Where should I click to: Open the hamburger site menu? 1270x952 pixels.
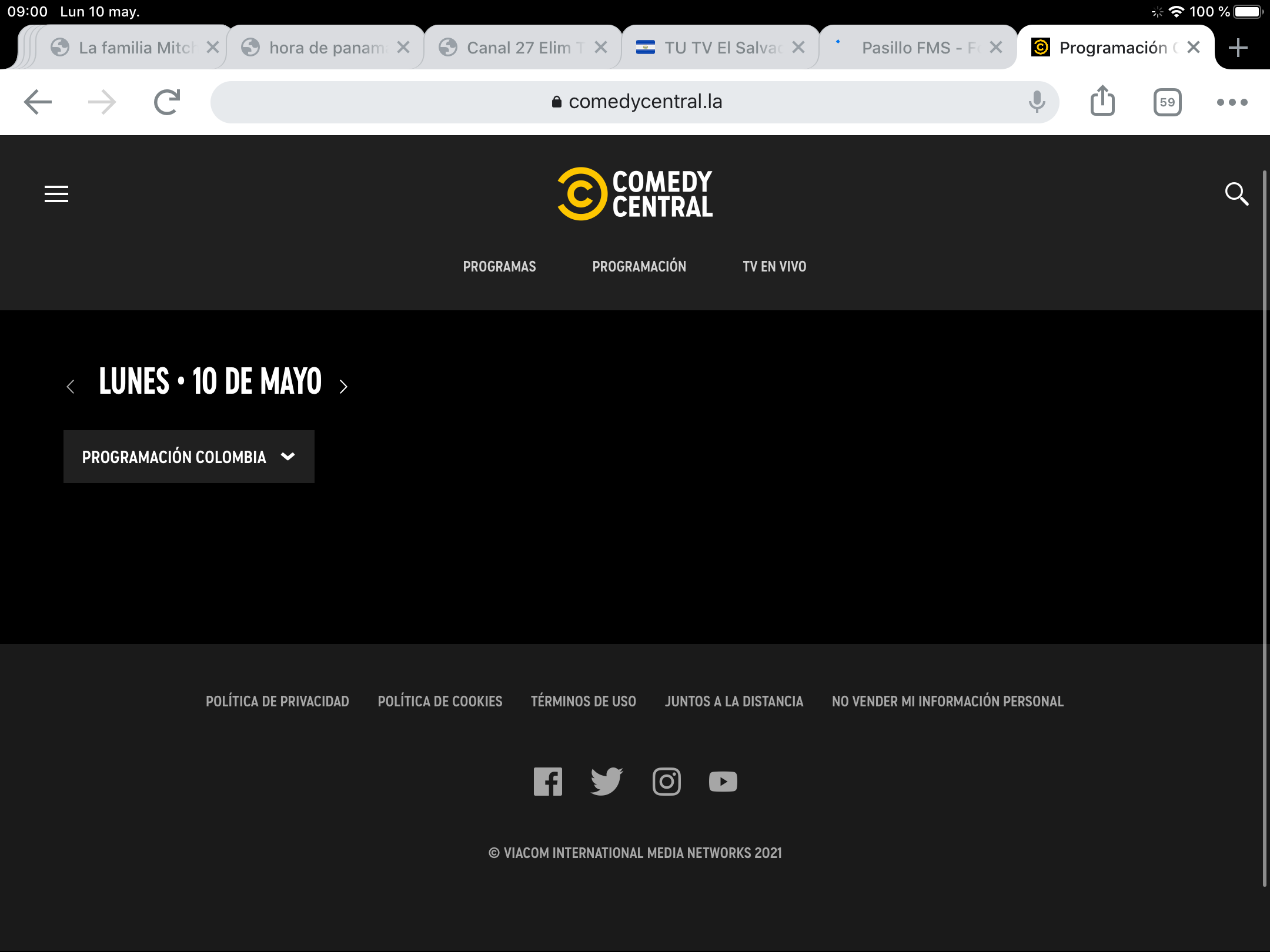tap(56, 193)
